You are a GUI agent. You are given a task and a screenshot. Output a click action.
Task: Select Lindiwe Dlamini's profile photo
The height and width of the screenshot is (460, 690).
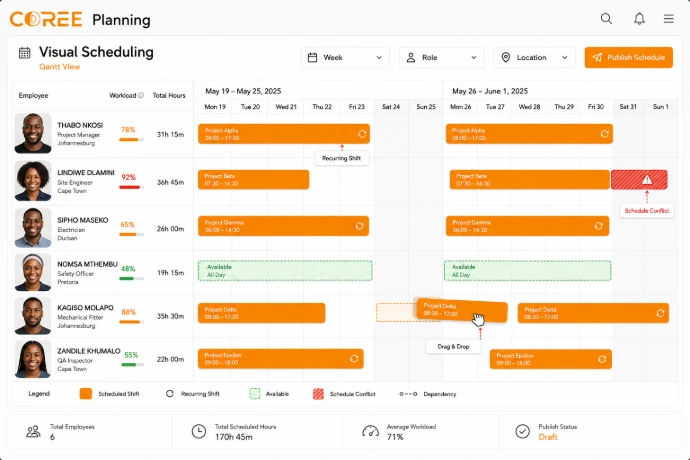pos(33,180)
